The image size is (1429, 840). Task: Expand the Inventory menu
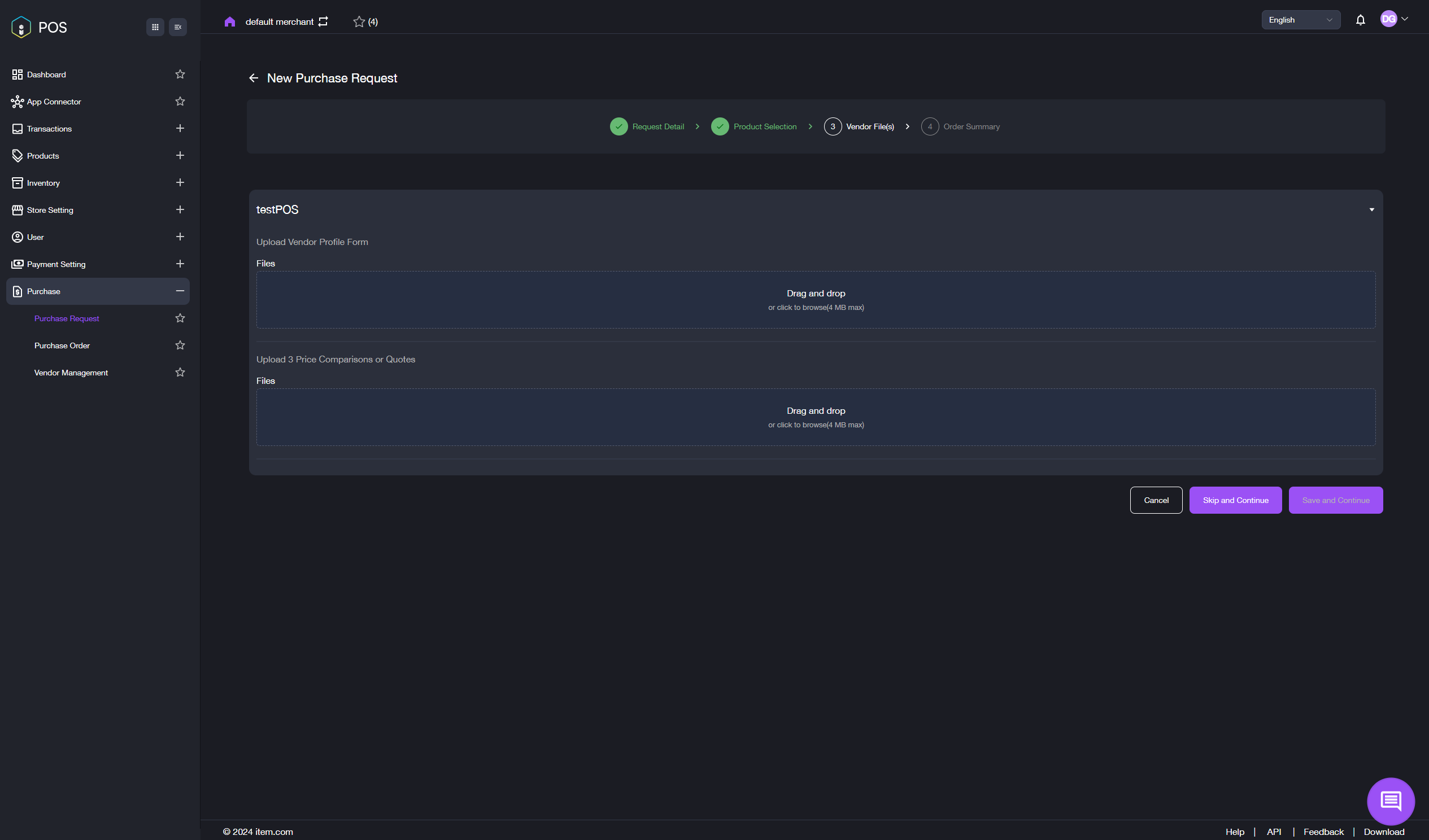180,182
